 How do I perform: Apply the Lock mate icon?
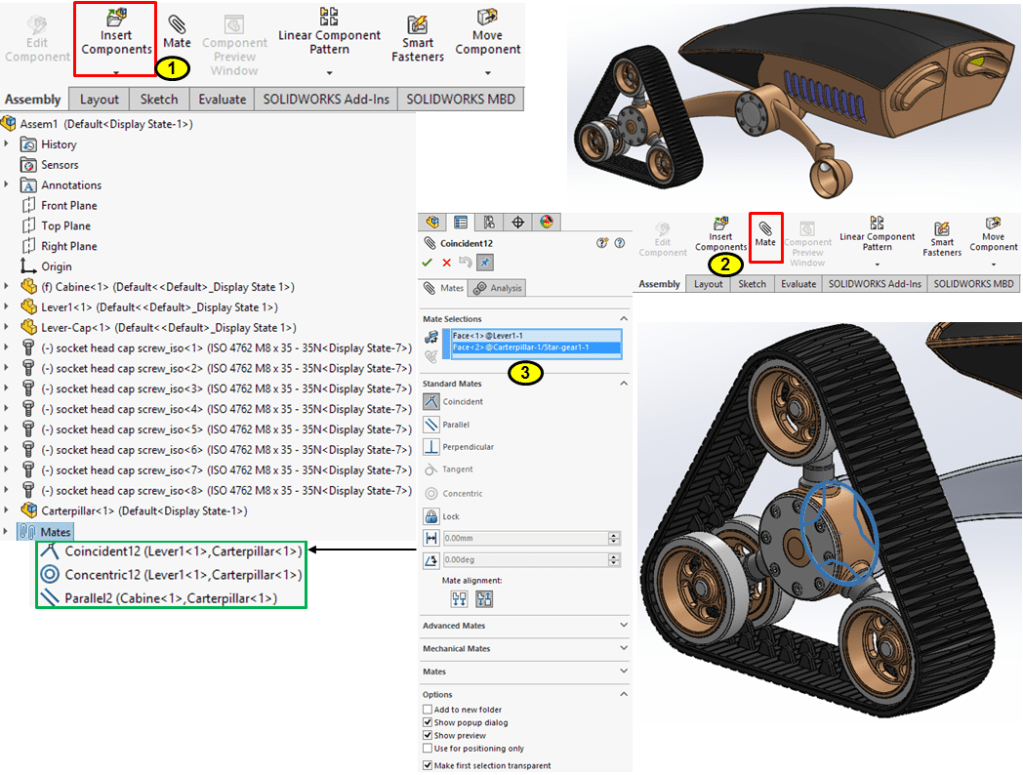pyautogui.click(x=432, y=517)
